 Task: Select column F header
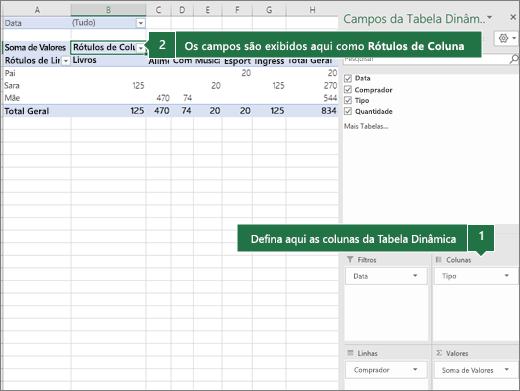click(237, 10)
